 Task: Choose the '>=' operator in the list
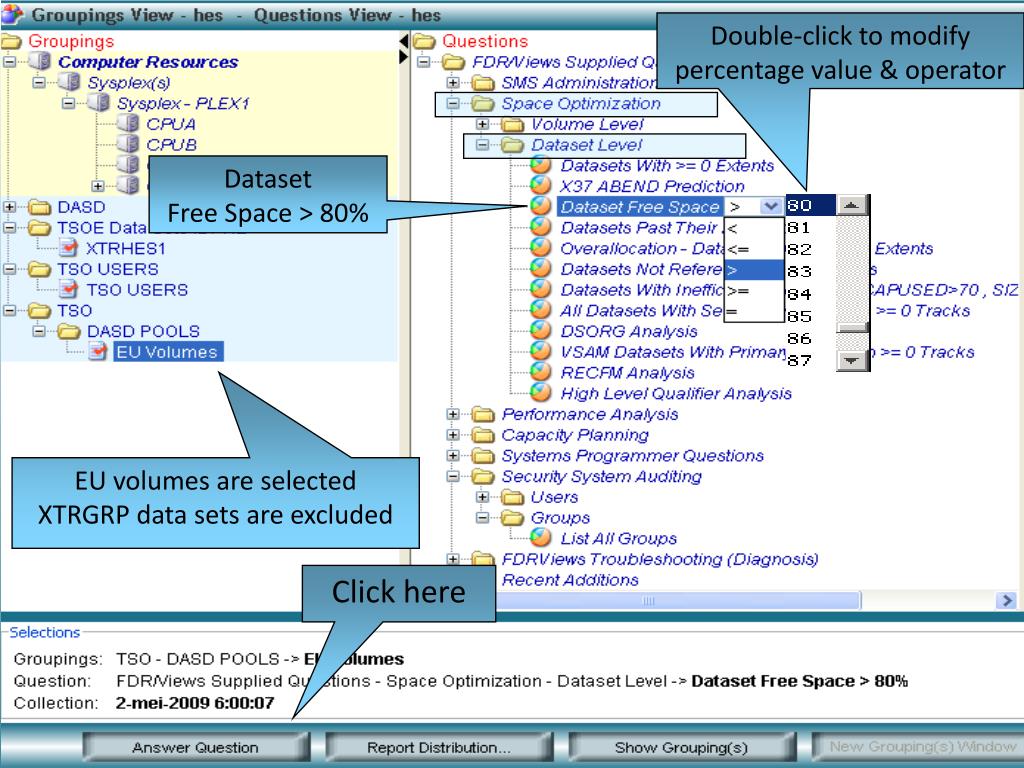pyautogui.click(x=754, y=291)
